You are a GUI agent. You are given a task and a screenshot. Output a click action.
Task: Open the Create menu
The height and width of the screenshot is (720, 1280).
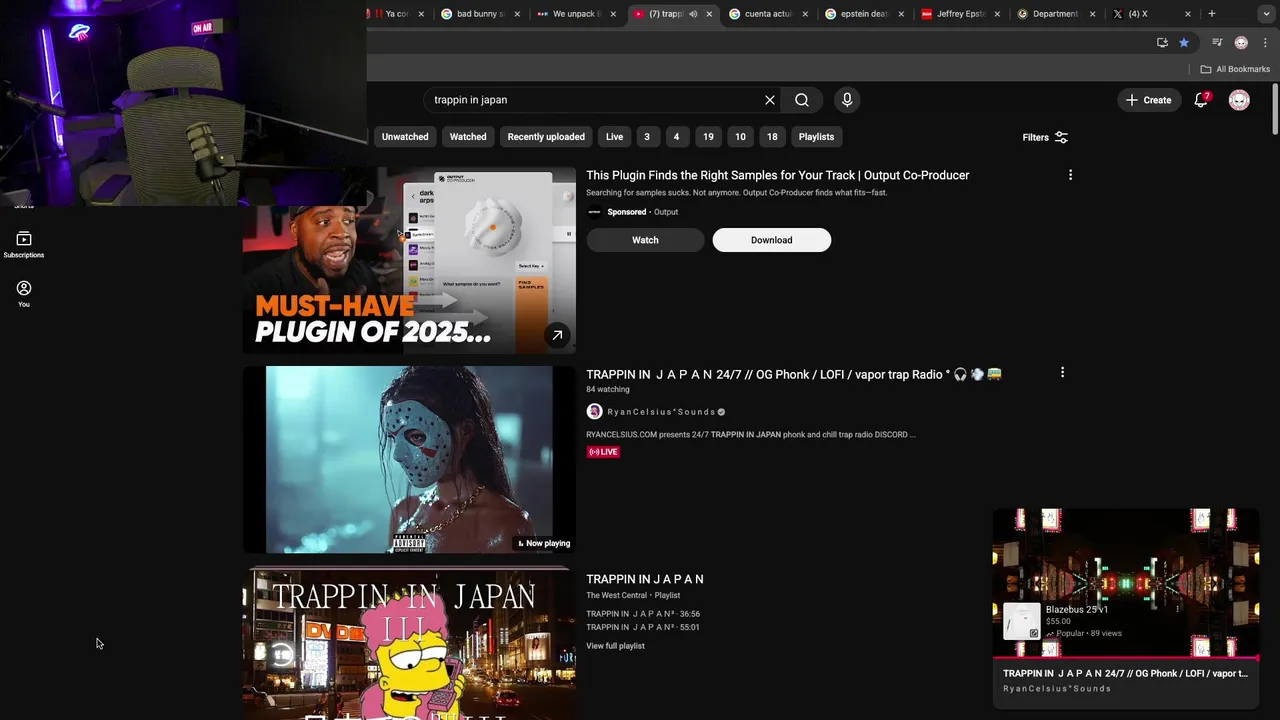point(1148,100)
